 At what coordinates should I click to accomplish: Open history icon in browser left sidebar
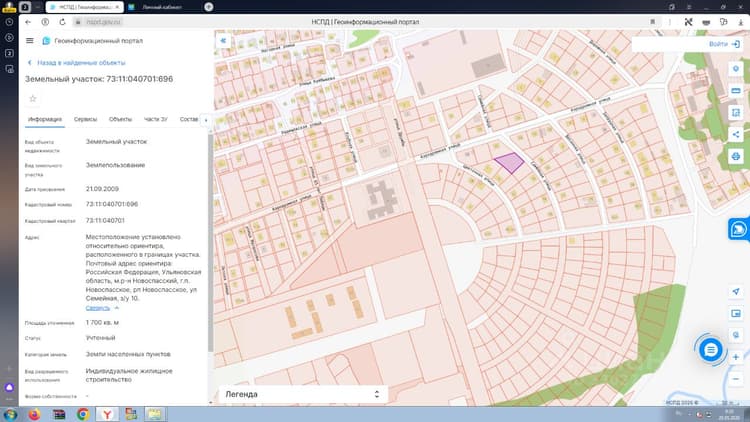coord(9,22)
